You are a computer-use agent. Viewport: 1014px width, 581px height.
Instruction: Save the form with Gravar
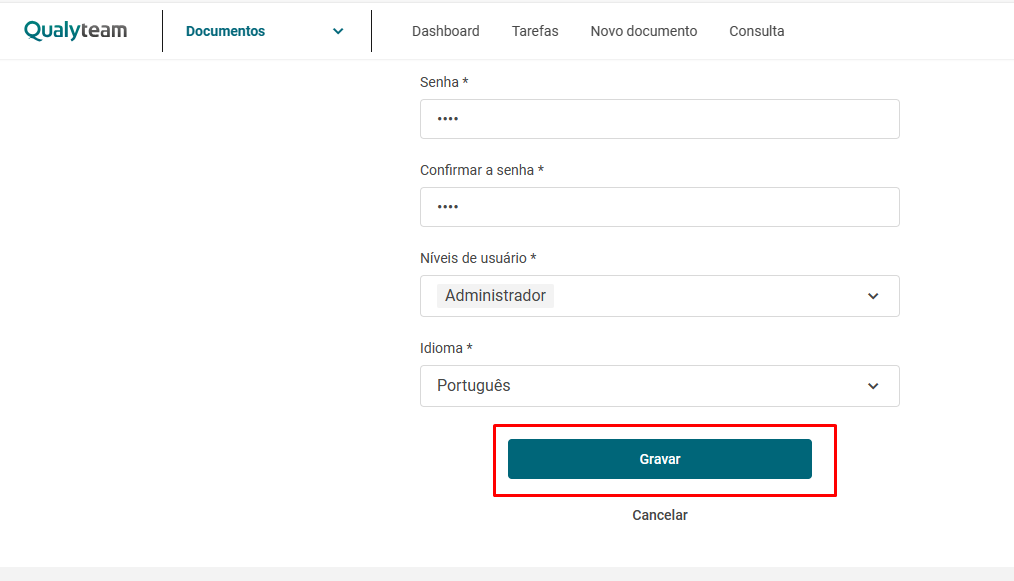click(660, 459)
